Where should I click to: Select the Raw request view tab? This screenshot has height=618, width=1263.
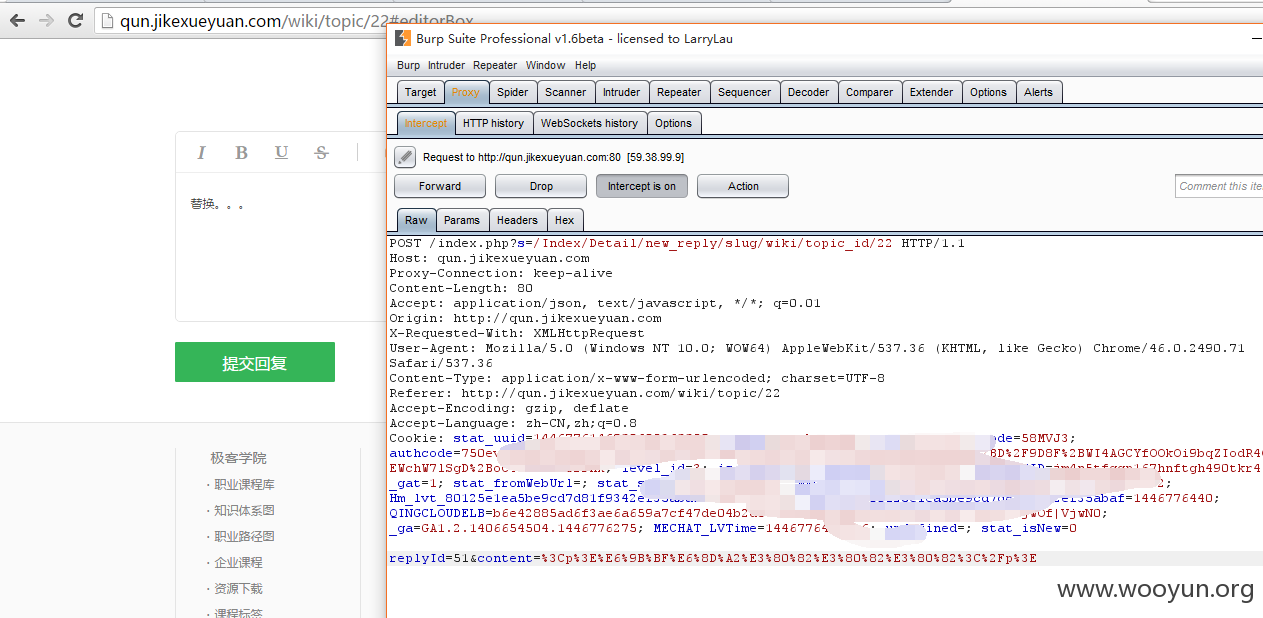point(416,220)
